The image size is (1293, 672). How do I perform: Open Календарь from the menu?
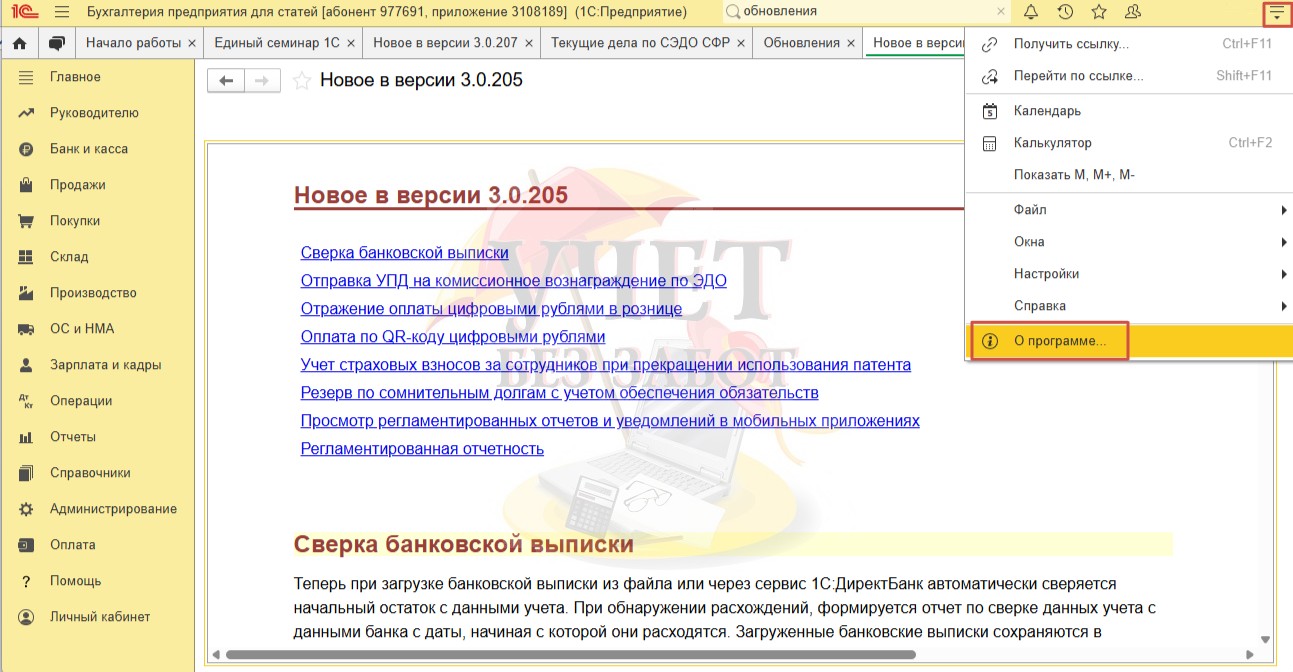[1129, 111]
